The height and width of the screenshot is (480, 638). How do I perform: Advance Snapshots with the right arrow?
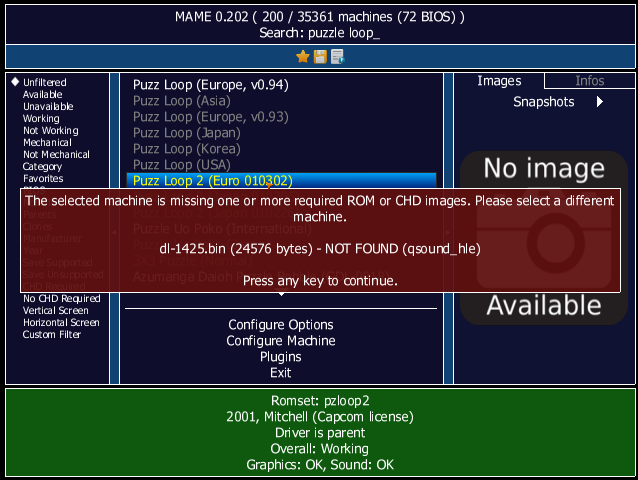tap(600, 102)
